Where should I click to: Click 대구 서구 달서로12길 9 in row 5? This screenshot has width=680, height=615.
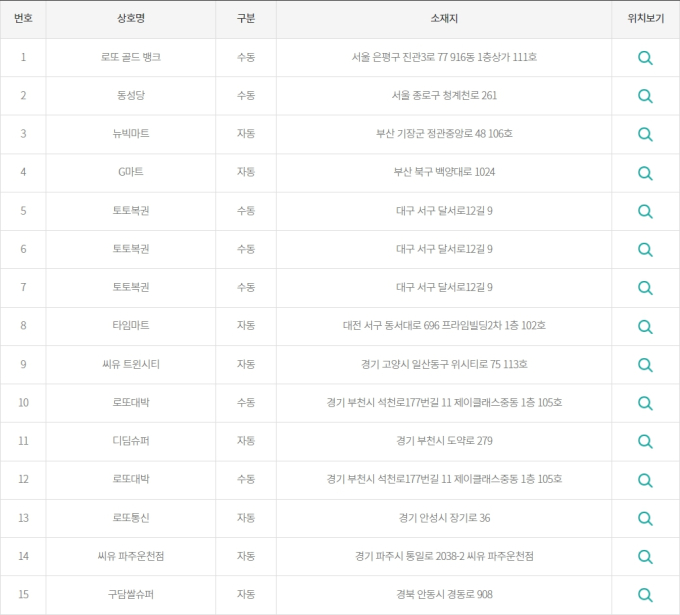[444, 210]
